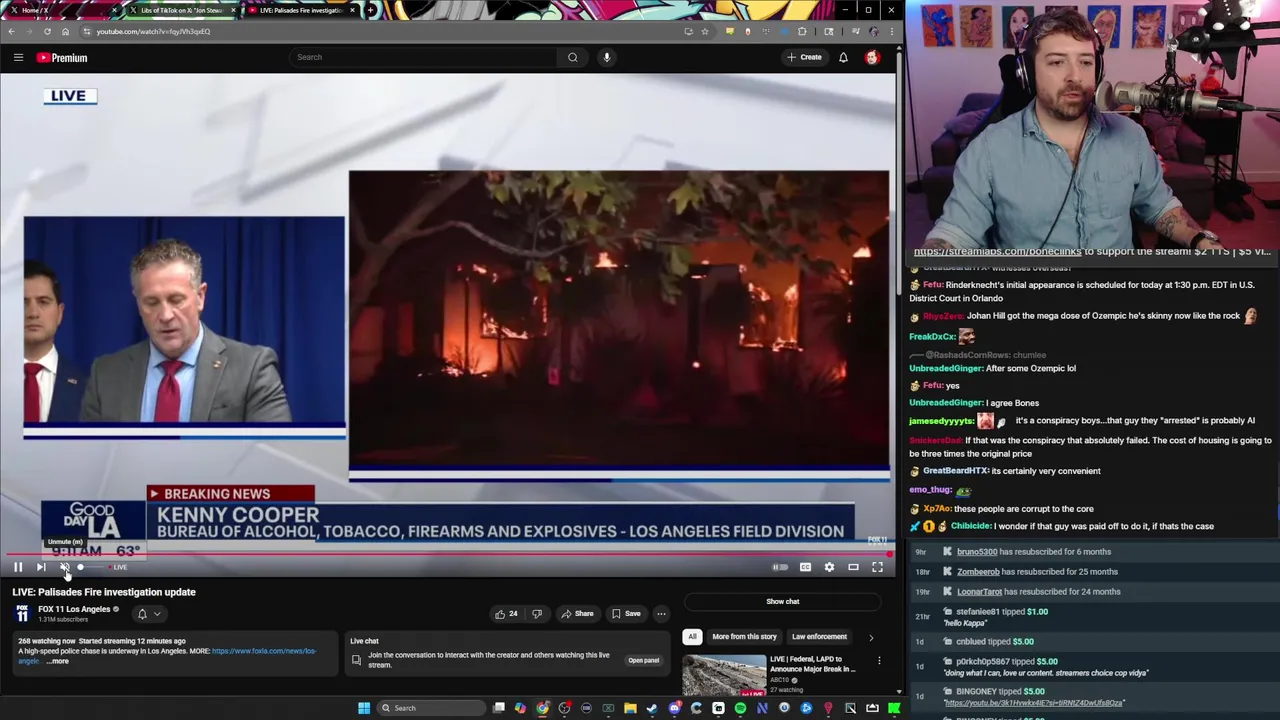Screen dimensions: 1280x720
Task: Open the Federal, LAPD recommended video thumbnail
Action: click(x=724, y=675)
